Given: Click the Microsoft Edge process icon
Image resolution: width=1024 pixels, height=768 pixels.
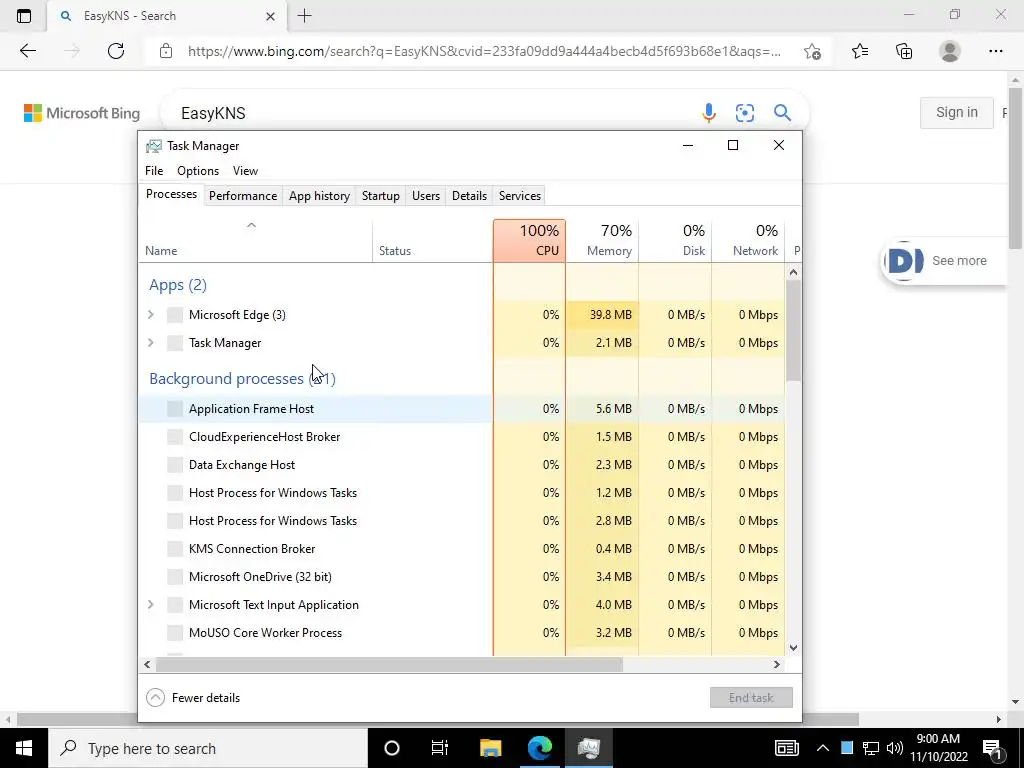Looking at the screenshot, I should [174, 315].
